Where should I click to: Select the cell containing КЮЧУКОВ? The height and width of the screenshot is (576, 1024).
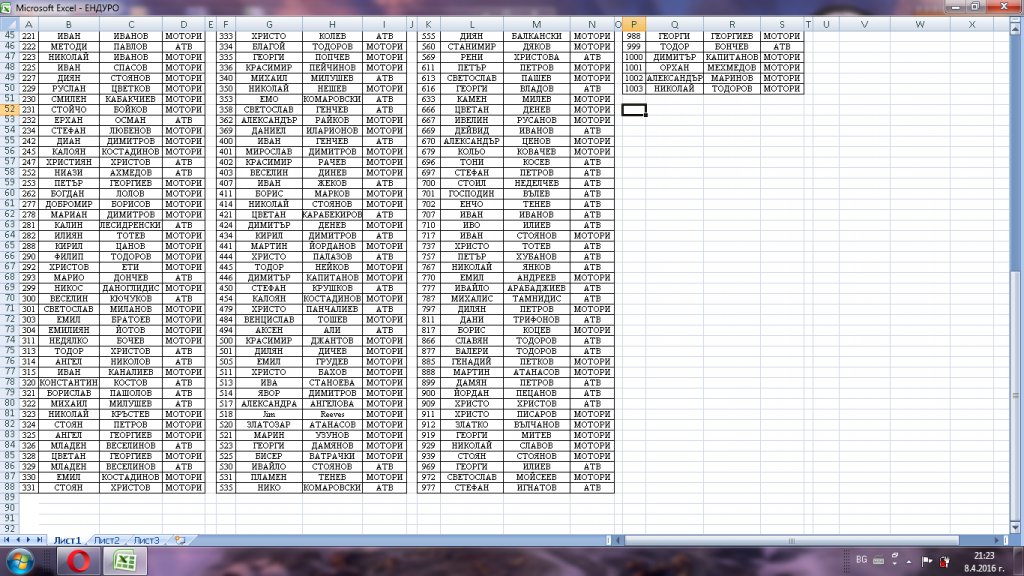click(x=131, y=298)
